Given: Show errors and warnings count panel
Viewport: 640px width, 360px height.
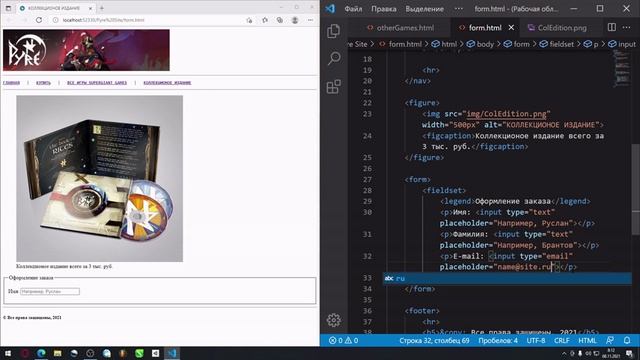Looking at the screenshot, I should [343, 340].
